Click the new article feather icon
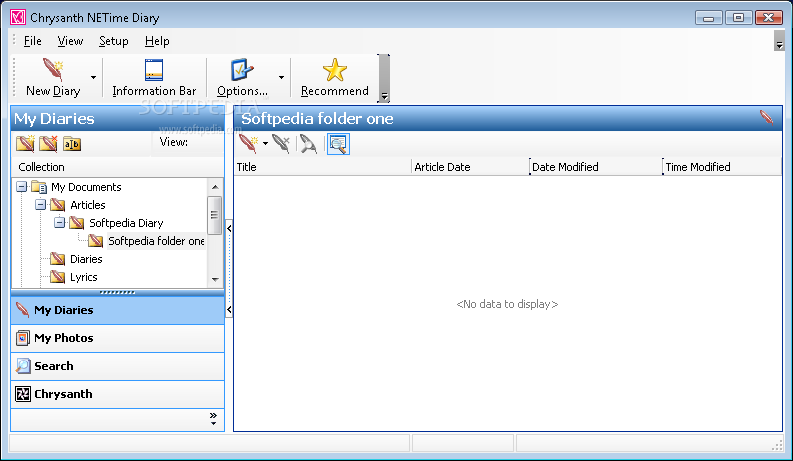Image resolution: width=793 pixels, height=461 pixels. click(248, 144)
